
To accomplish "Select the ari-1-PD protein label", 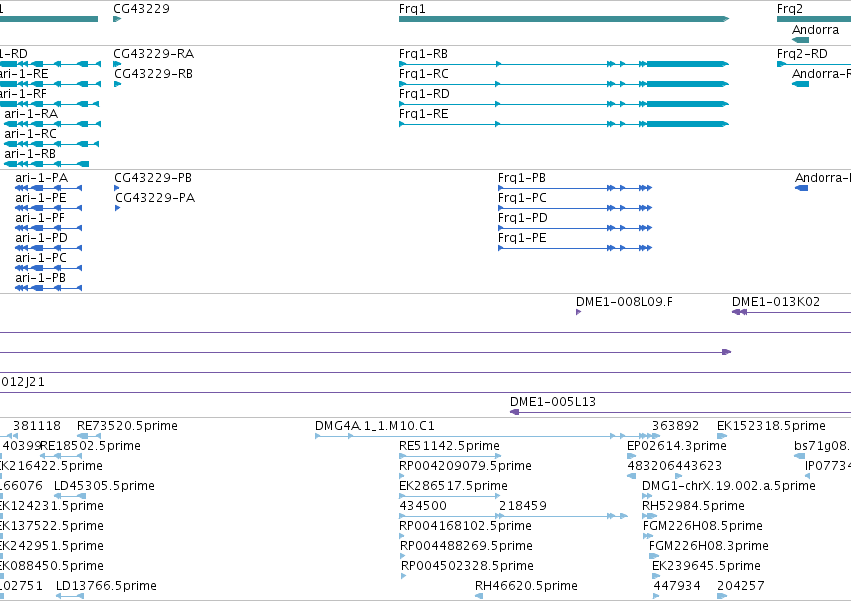I will click(x=42, y=238).
